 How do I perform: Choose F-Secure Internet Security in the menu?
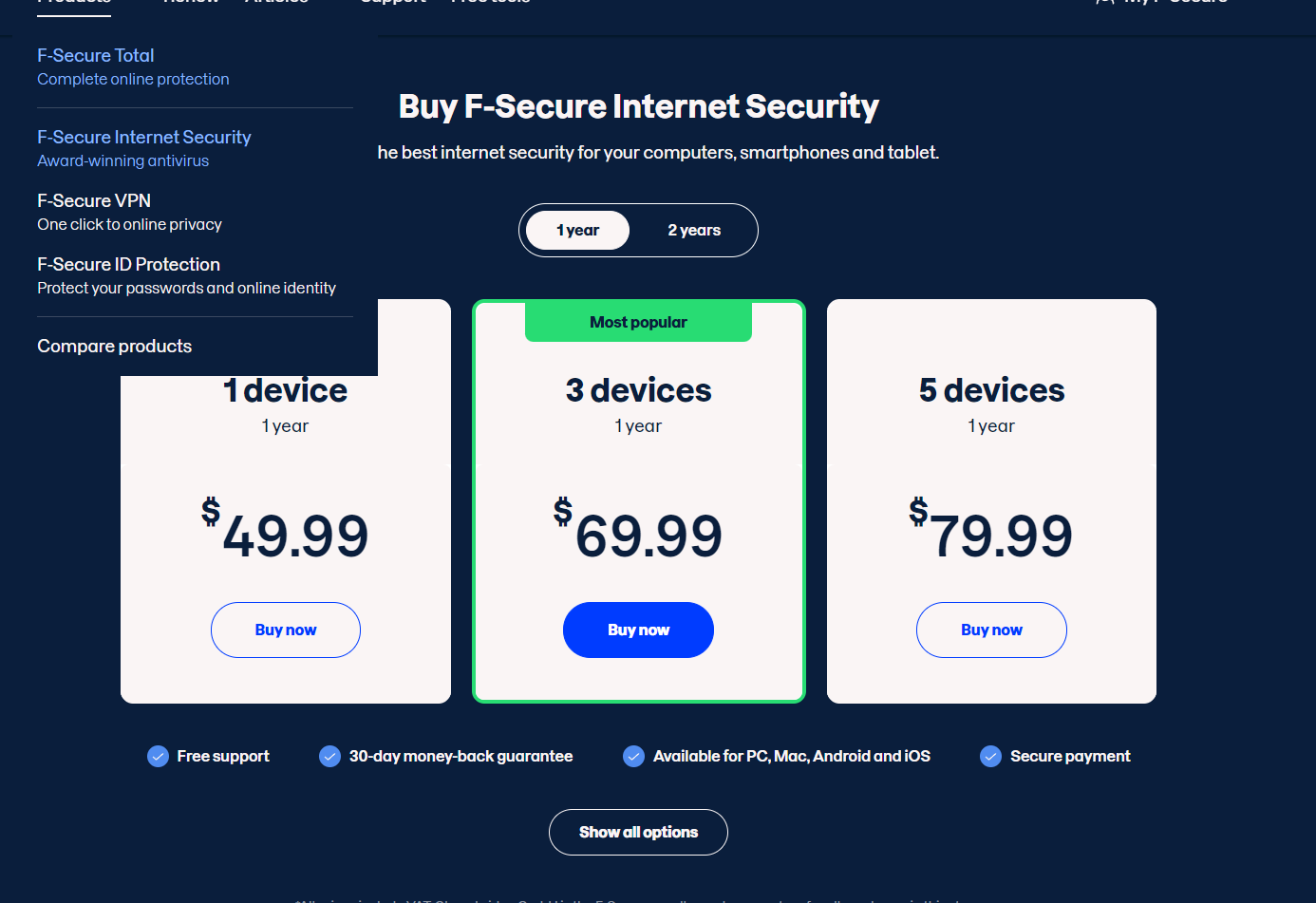pos(144,138)
